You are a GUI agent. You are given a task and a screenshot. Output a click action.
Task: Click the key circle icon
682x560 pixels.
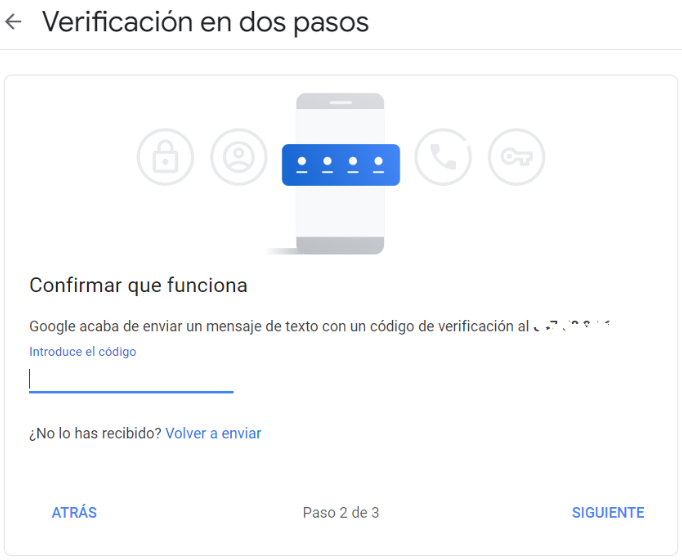pos(516,157)
